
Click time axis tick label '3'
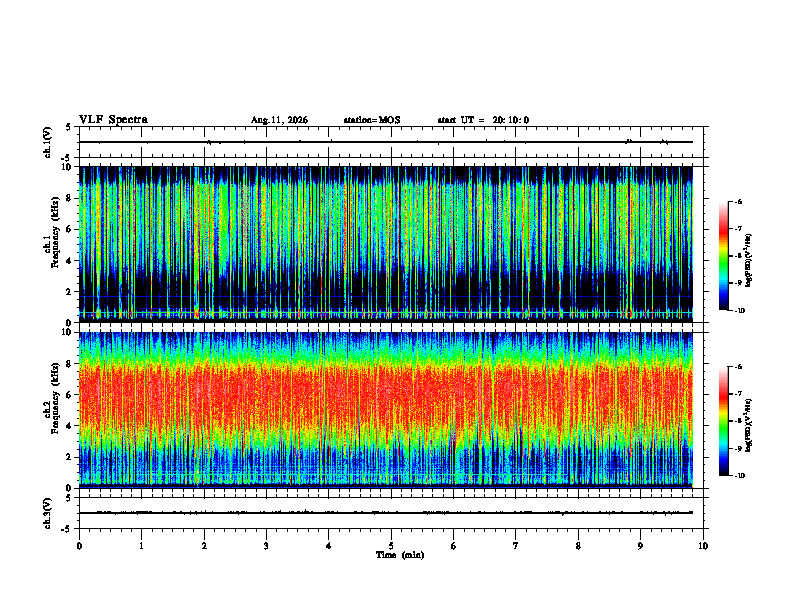coord(266,546)
